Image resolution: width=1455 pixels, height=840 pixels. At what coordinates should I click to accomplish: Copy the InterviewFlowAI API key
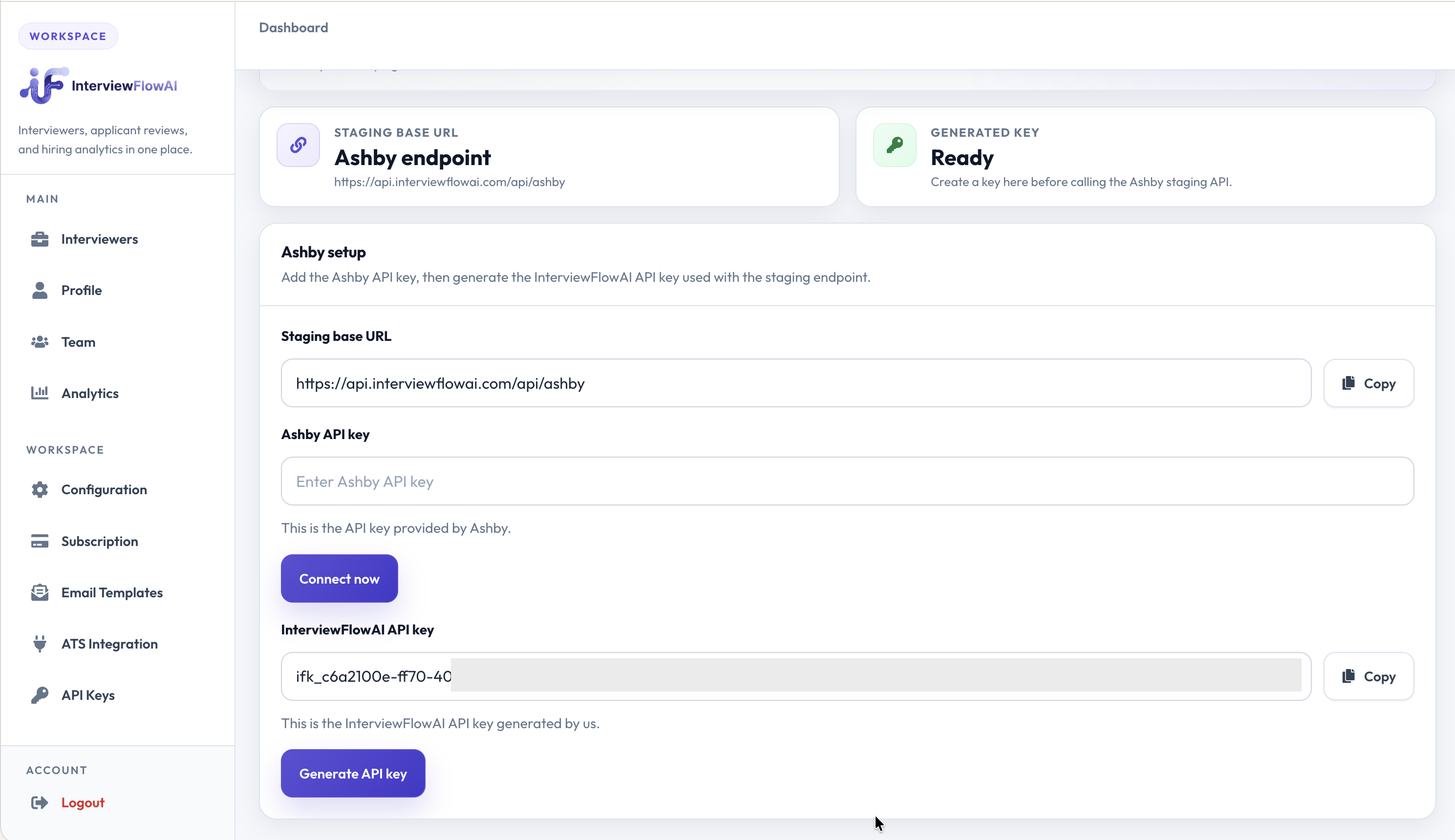(1369, 676)
